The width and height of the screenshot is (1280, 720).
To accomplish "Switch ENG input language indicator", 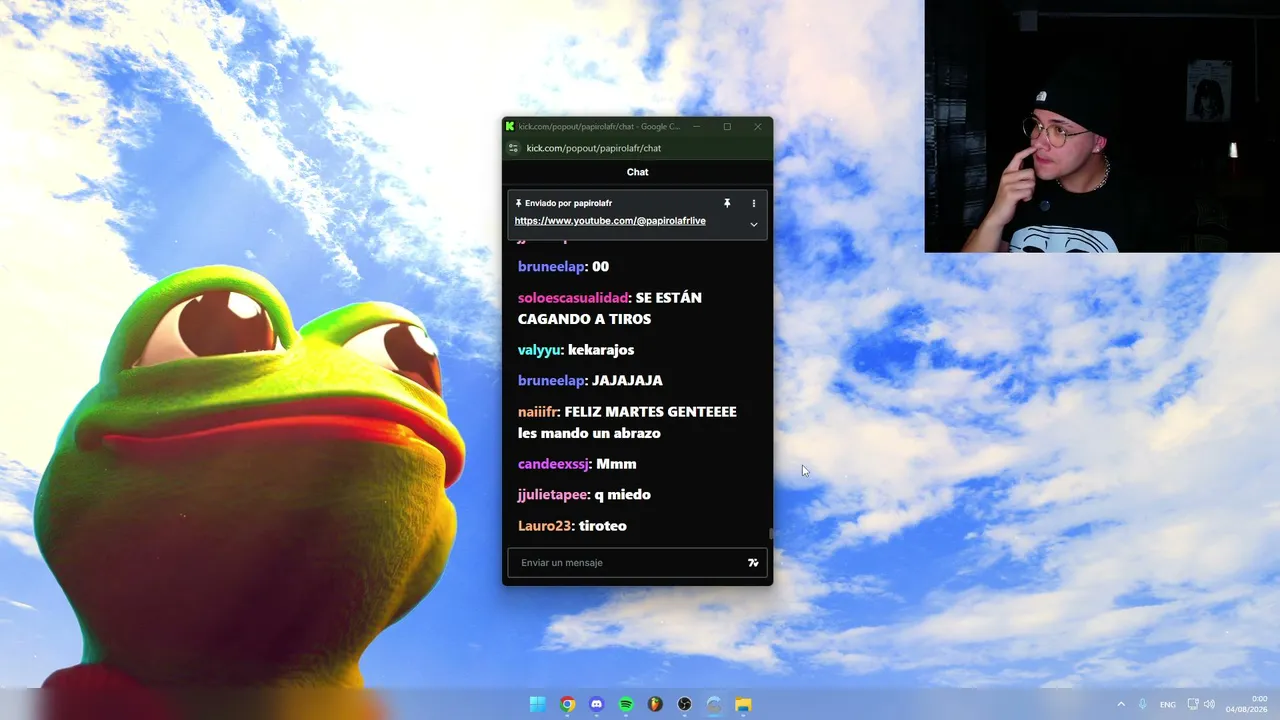I will 1167,705.
